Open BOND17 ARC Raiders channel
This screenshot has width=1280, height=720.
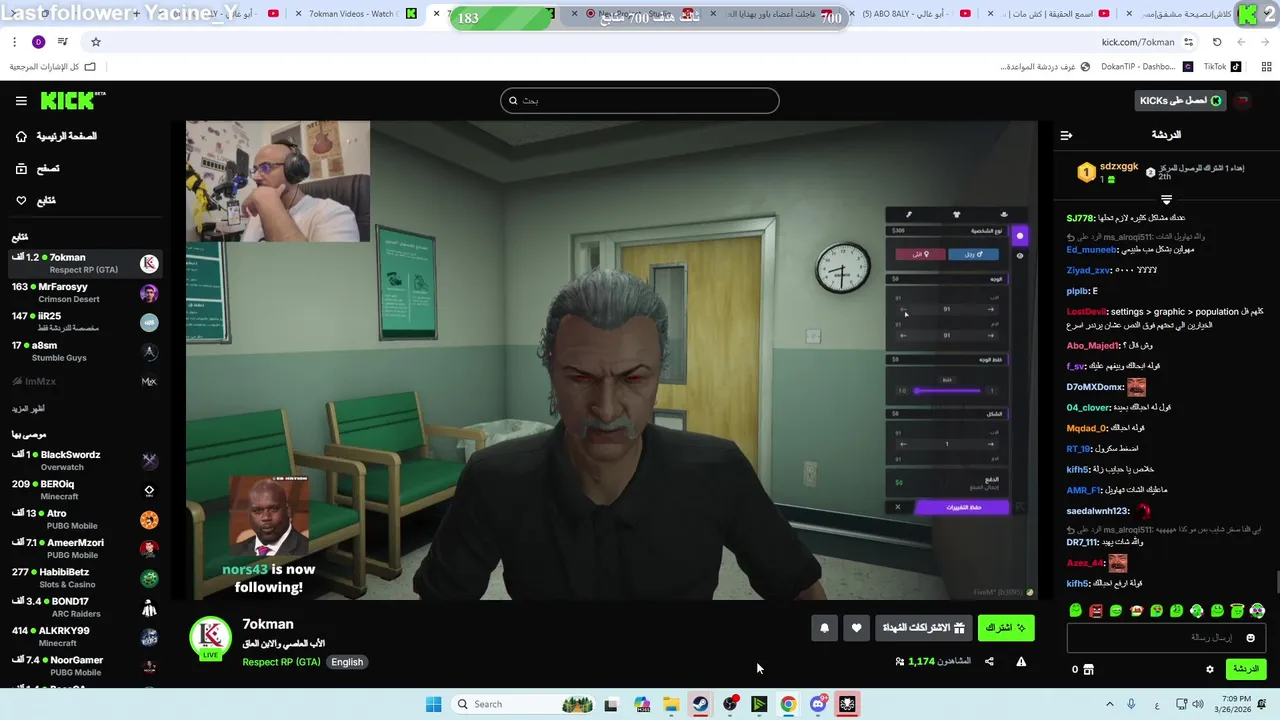point(84,607)
